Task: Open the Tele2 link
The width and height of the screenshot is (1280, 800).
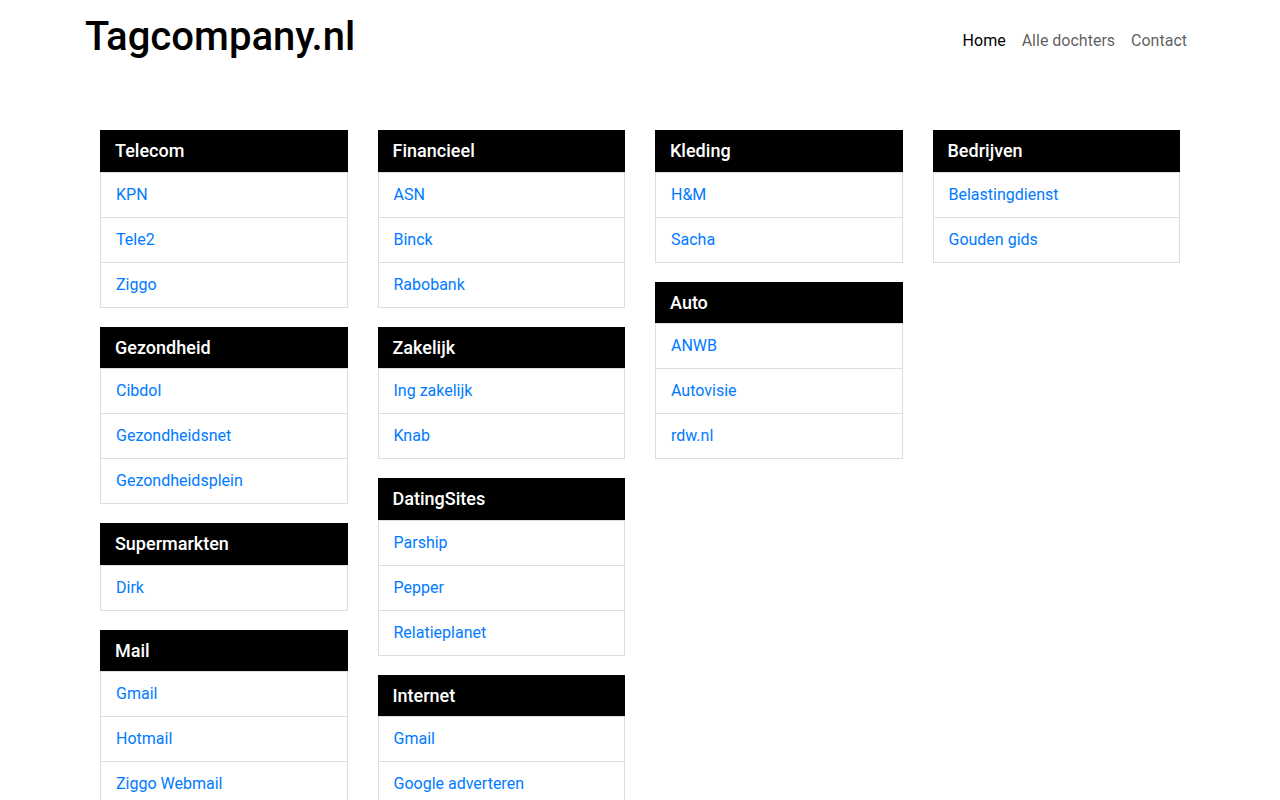Action: [x=135, y=239]
